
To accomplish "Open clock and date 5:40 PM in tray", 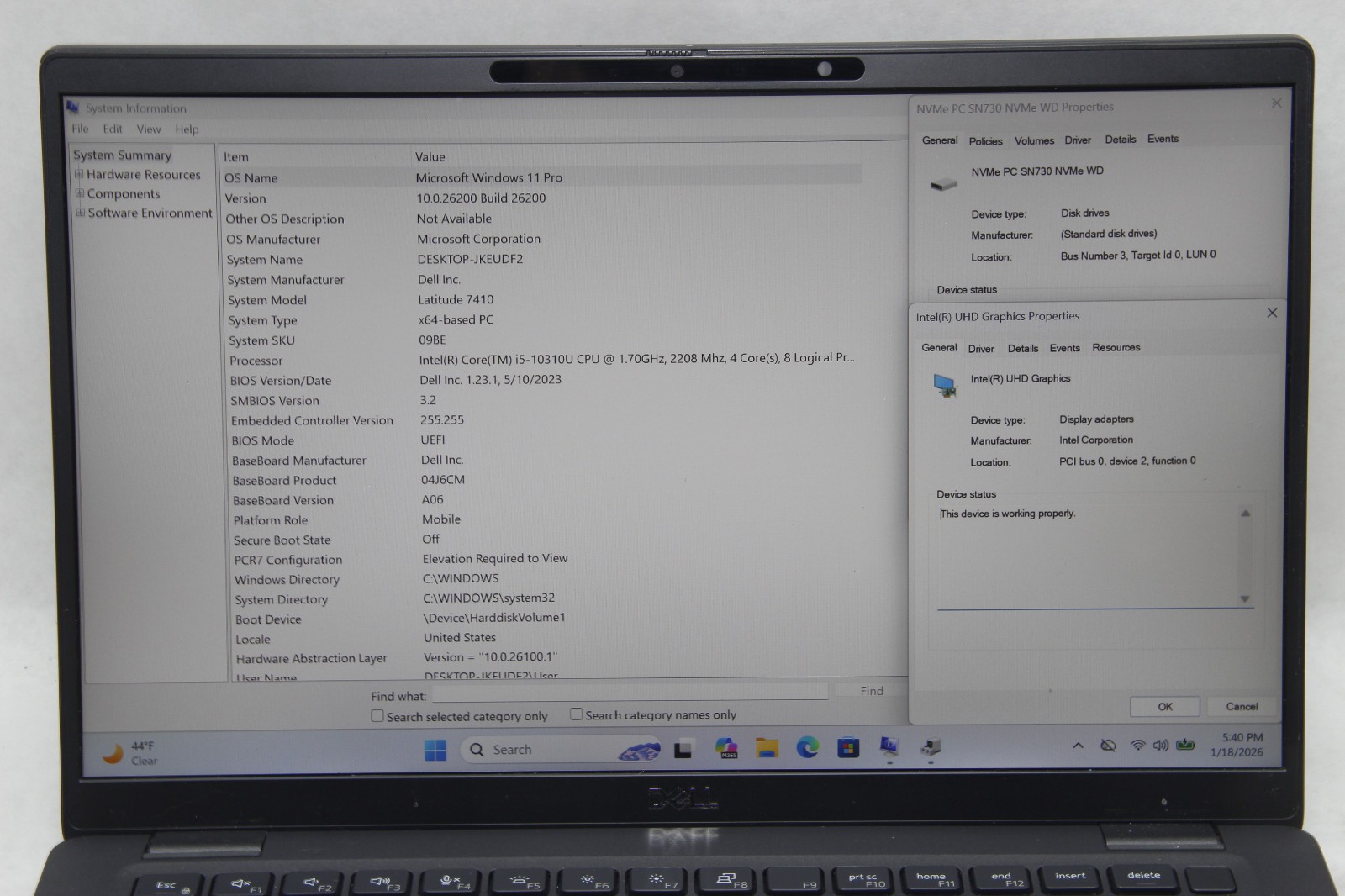I will point(1239,745).
